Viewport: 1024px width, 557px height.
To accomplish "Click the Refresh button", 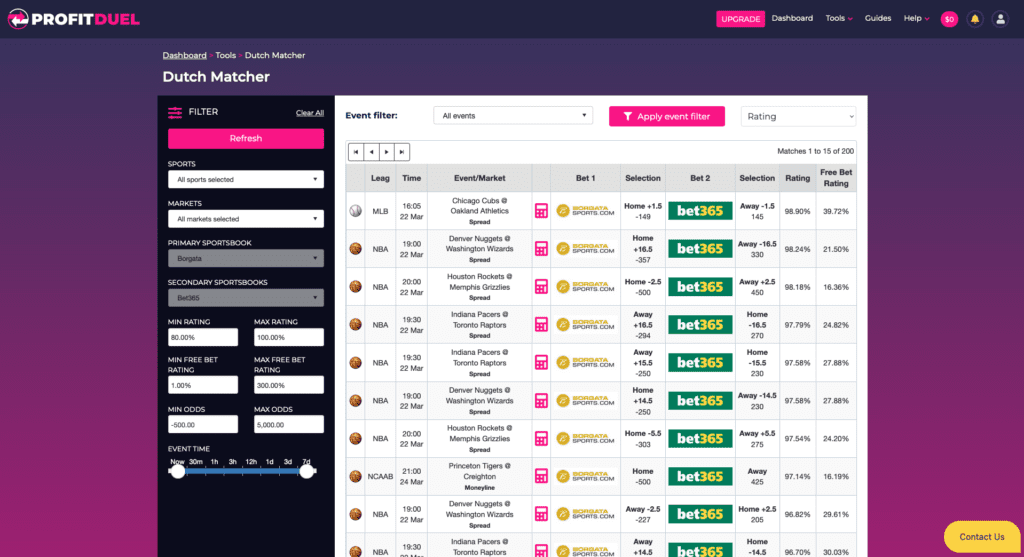I will [246, 138].
